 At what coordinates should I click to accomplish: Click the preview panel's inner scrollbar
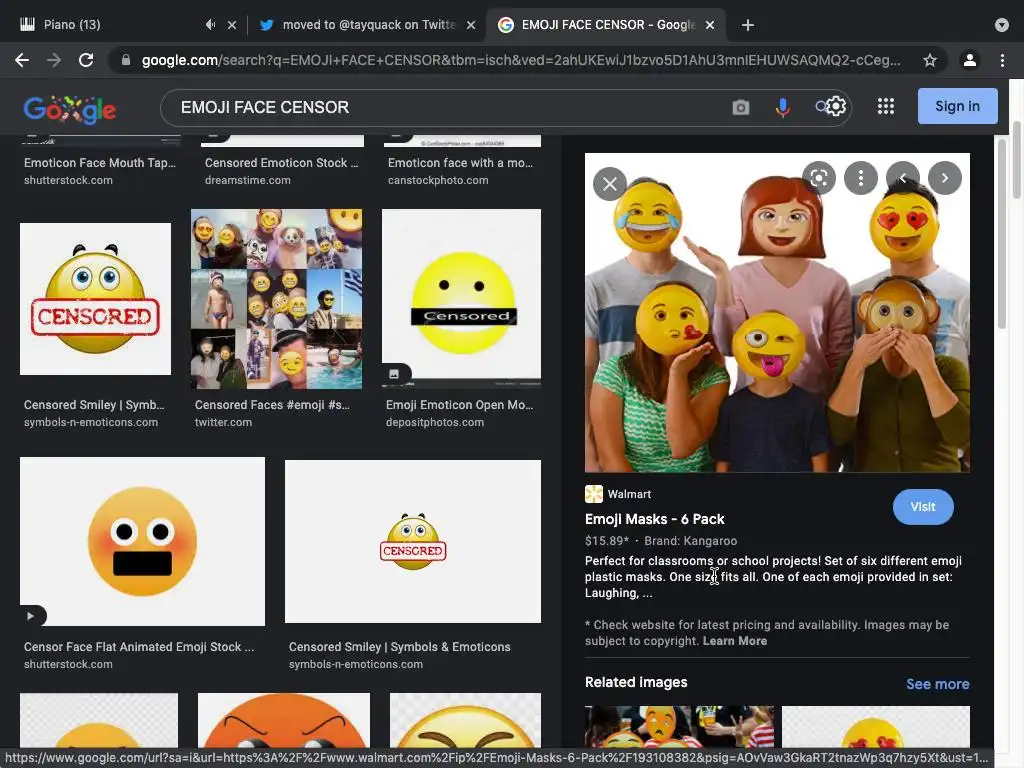click(1002, 235)
